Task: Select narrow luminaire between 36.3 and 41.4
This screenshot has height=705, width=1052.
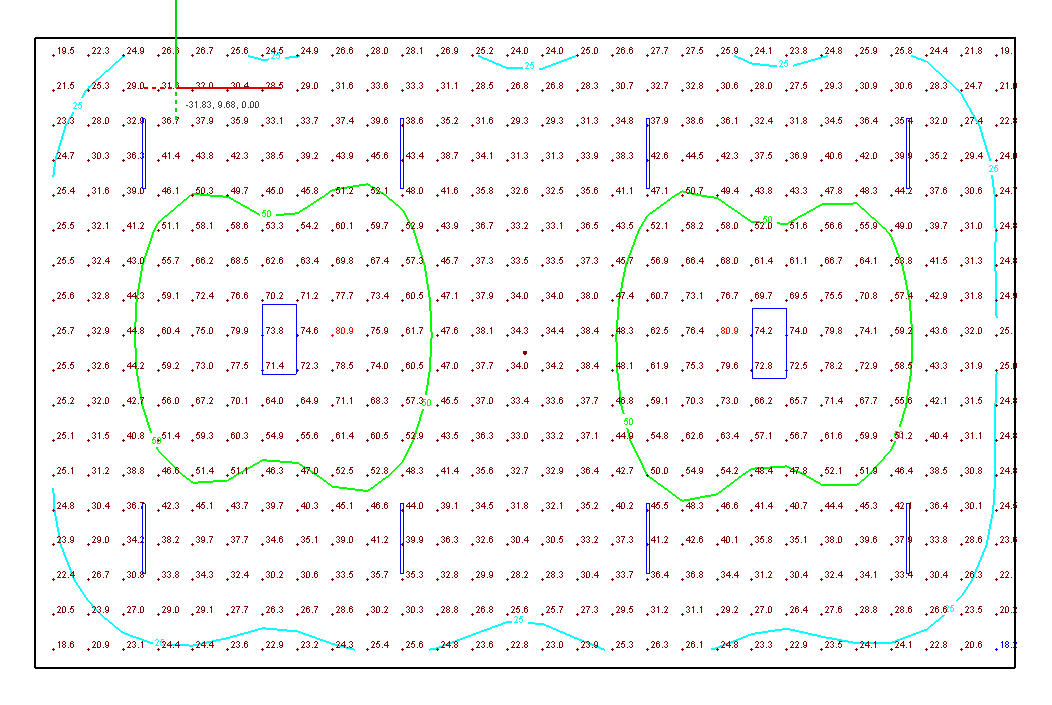Action: (x=144, y=154)
